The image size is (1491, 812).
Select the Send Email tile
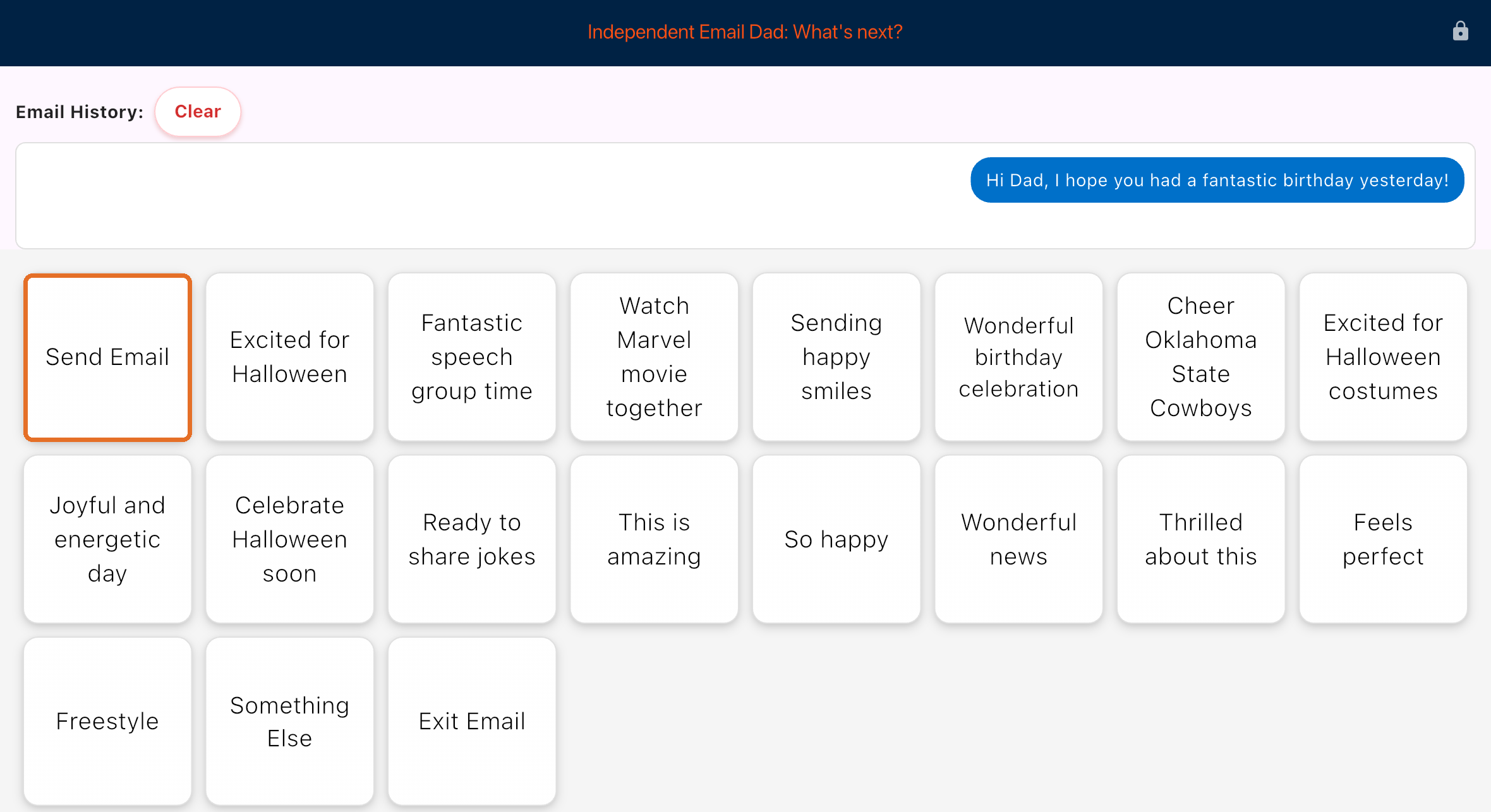(107, 357)
